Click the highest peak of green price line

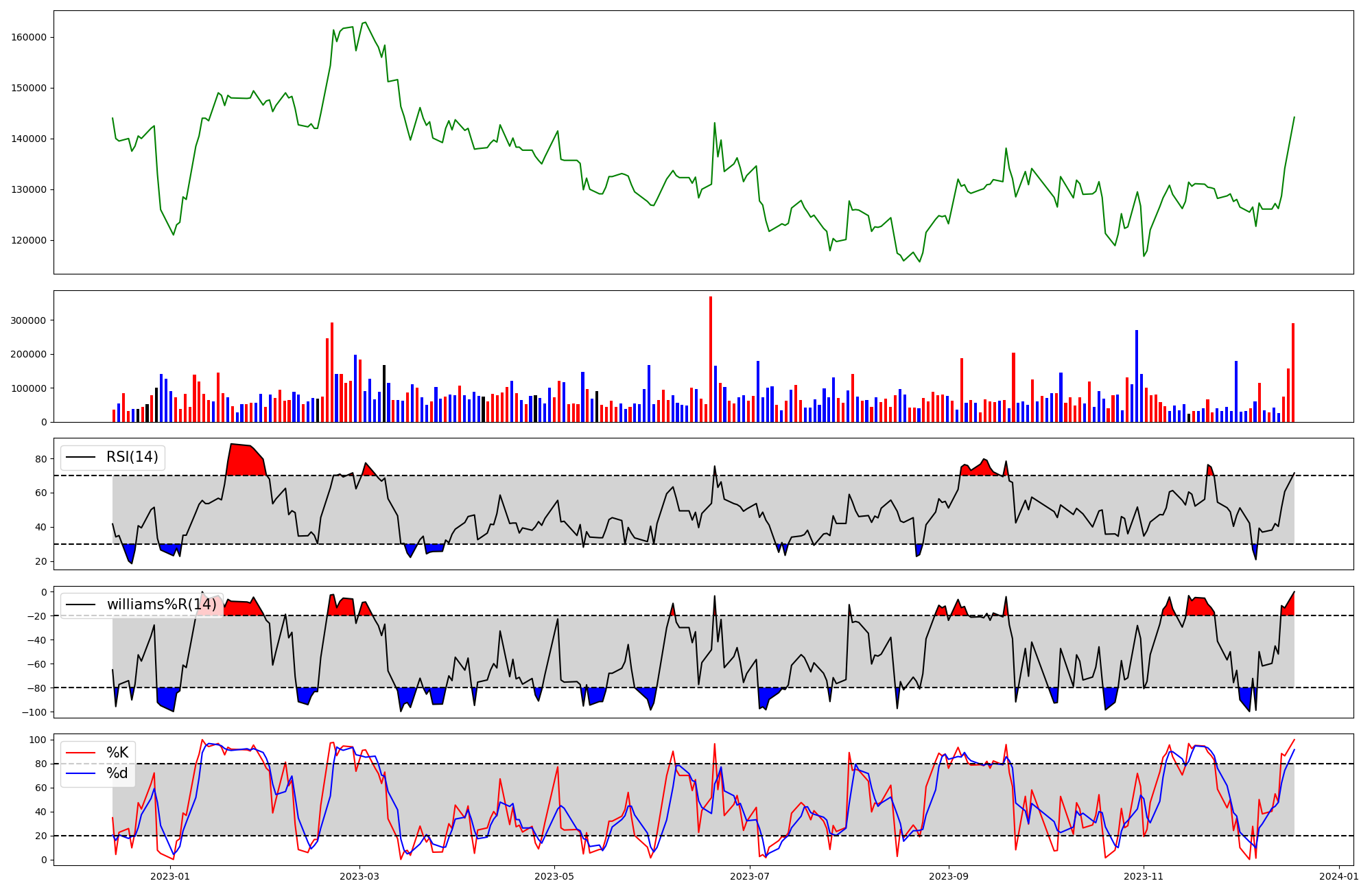click(x=365, y=23)
